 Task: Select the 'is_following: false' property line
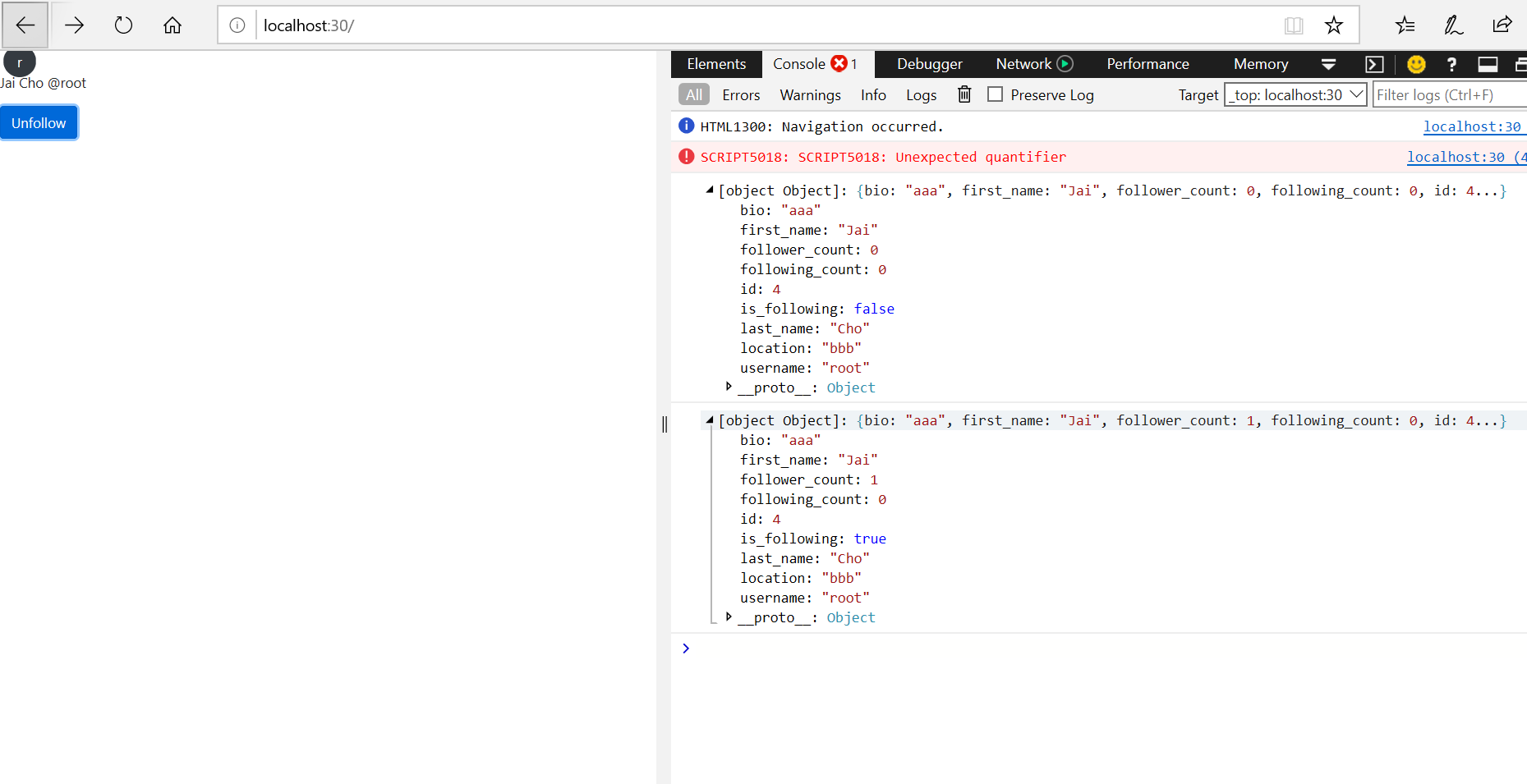click(817, 309)
